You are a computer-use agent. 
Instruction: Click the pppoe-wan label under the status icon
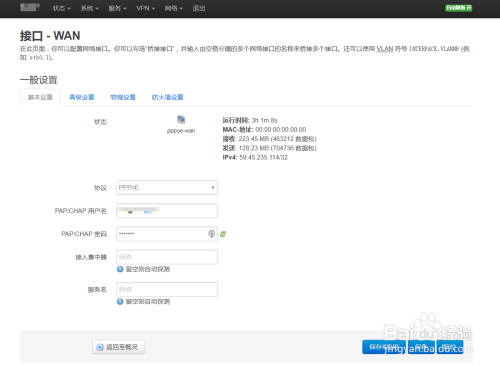point(181,131)
